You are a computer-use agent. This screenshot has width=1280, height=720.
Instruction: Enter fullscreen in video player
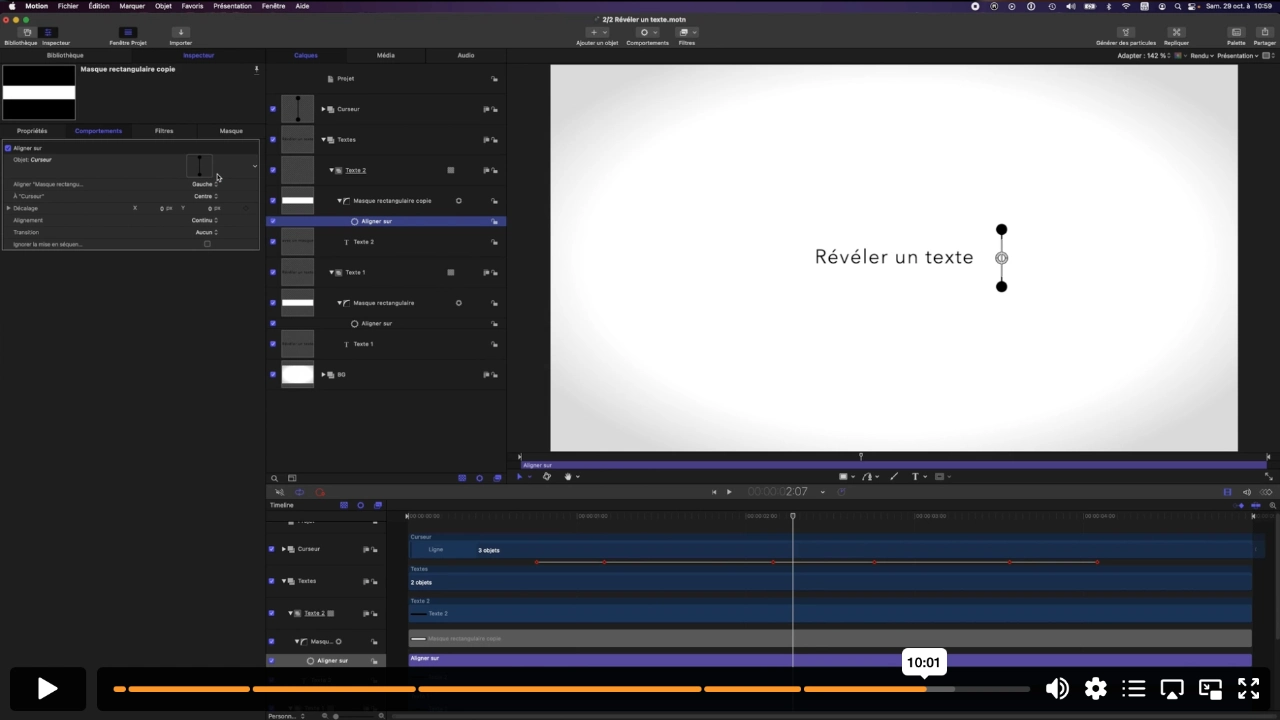[1248, 688]
